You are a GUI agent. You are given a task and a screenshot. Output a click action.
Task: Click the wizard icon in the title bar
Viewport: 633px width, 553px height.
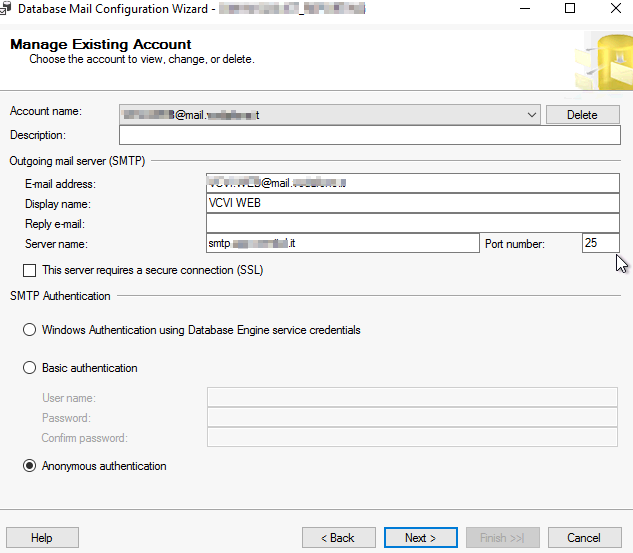6,9
